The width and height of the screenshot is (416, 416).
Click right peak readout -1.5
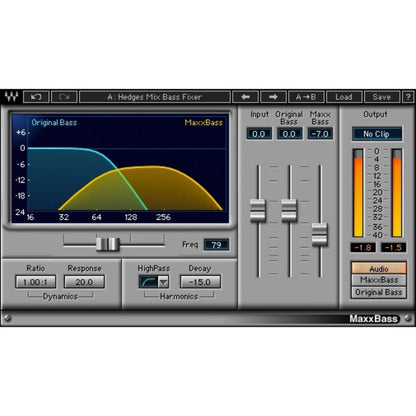[393, 247]
